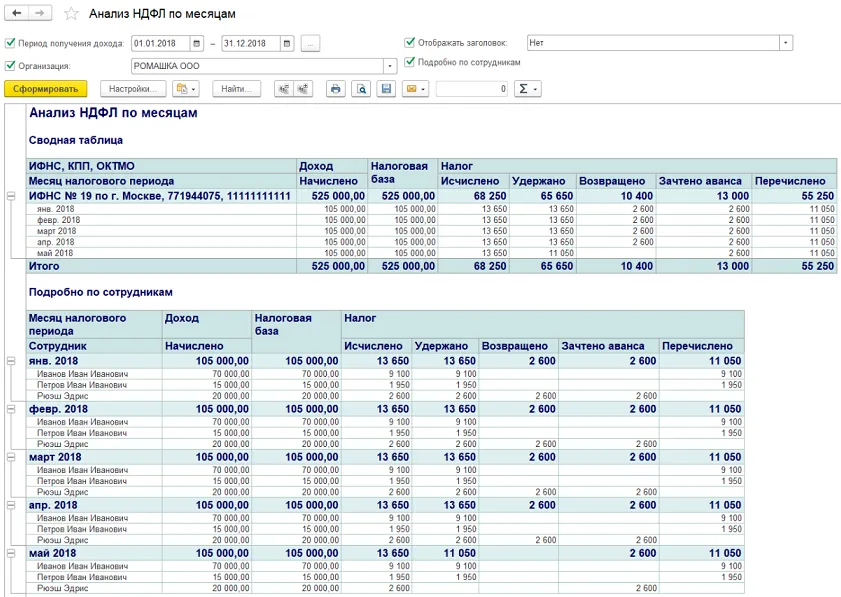Screen dimensions: 841x597
Task: Open the sum (Σ) dropdown menu
Action: pos(527,89)
